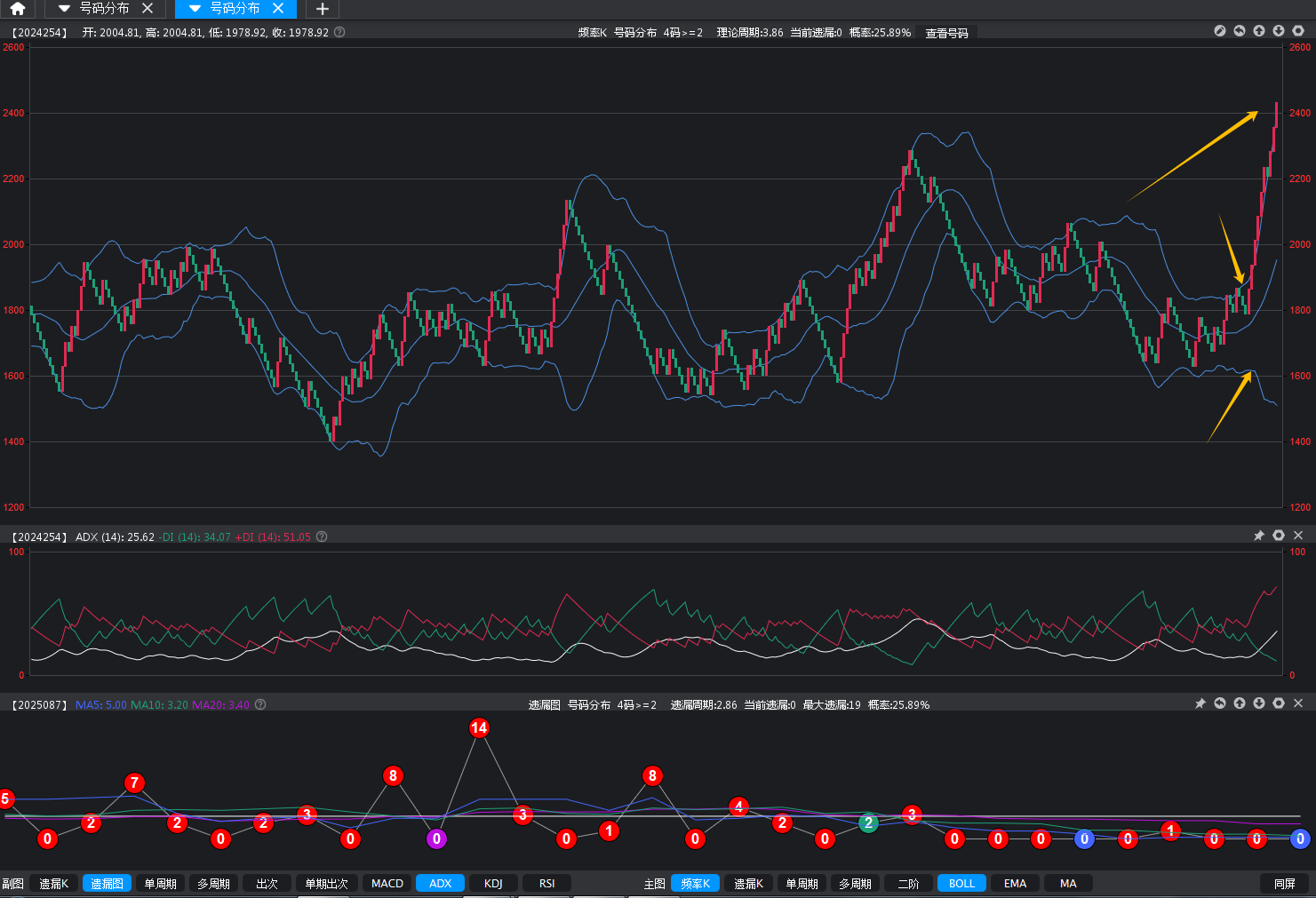Enable RSI indicator sub-chart
1316x898 pixels.
pos(546,884)
